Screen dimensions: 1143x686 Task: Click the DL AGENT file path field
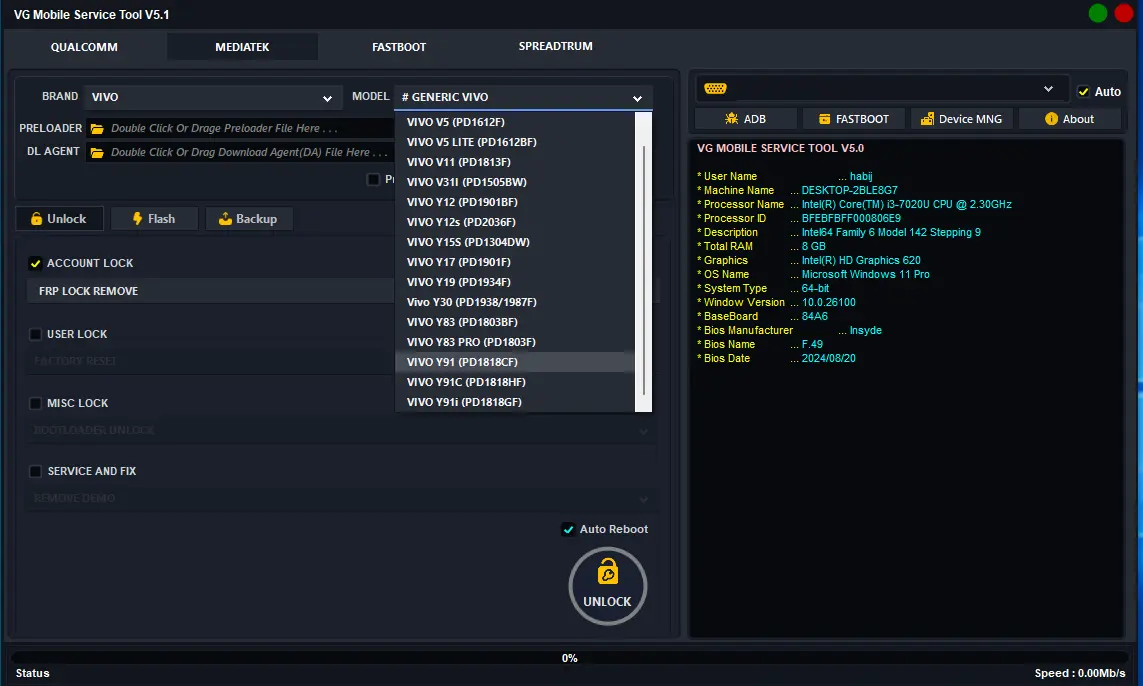241,152
